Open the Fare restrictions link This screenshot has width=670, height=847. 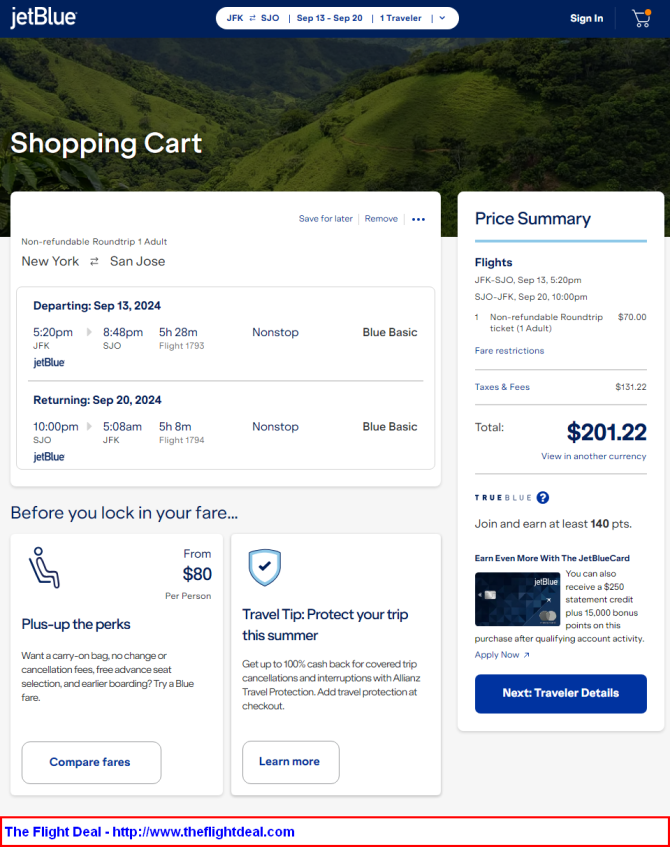click(x=509, y=351)
